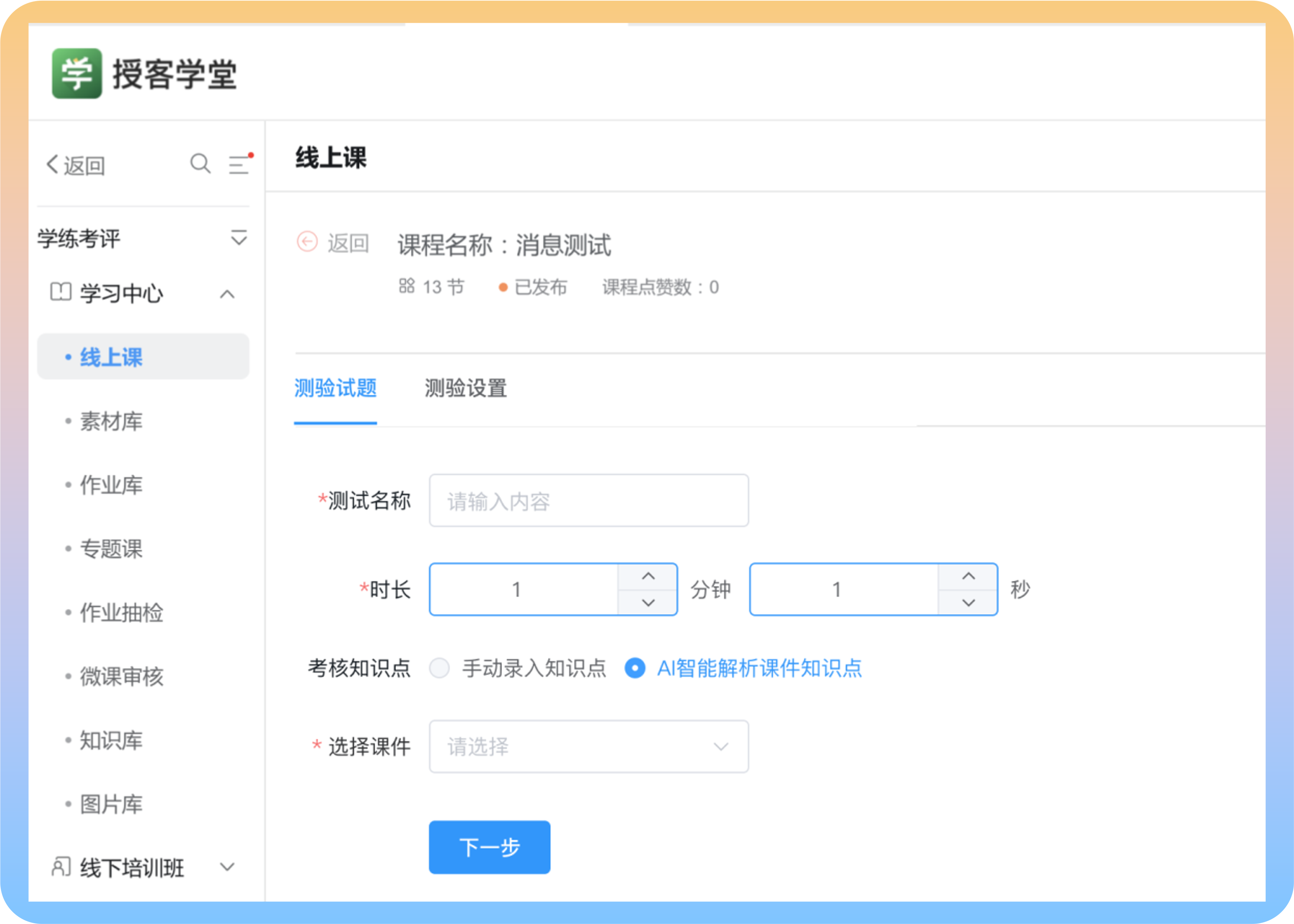Collapse the 学习中心 section chevron
The height and width of the screenshot is (924, 1294).
(227, 294)
